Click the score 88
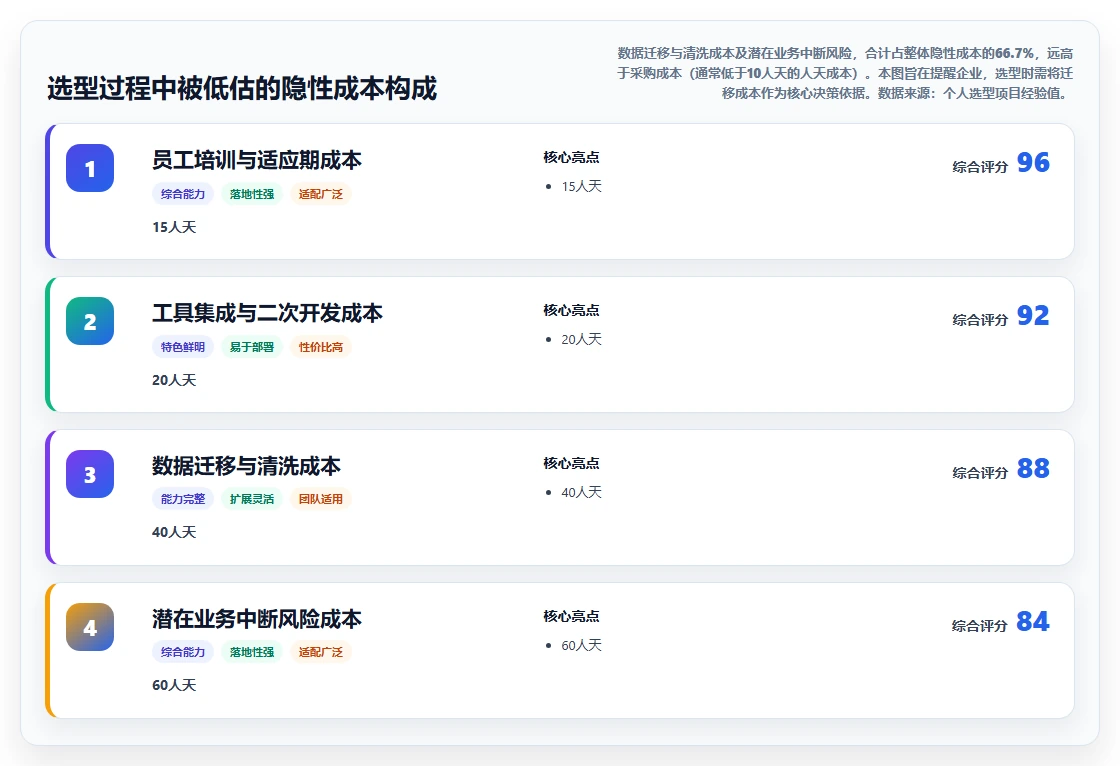This screenshot has width=1120, height=766. point(1033,468)
